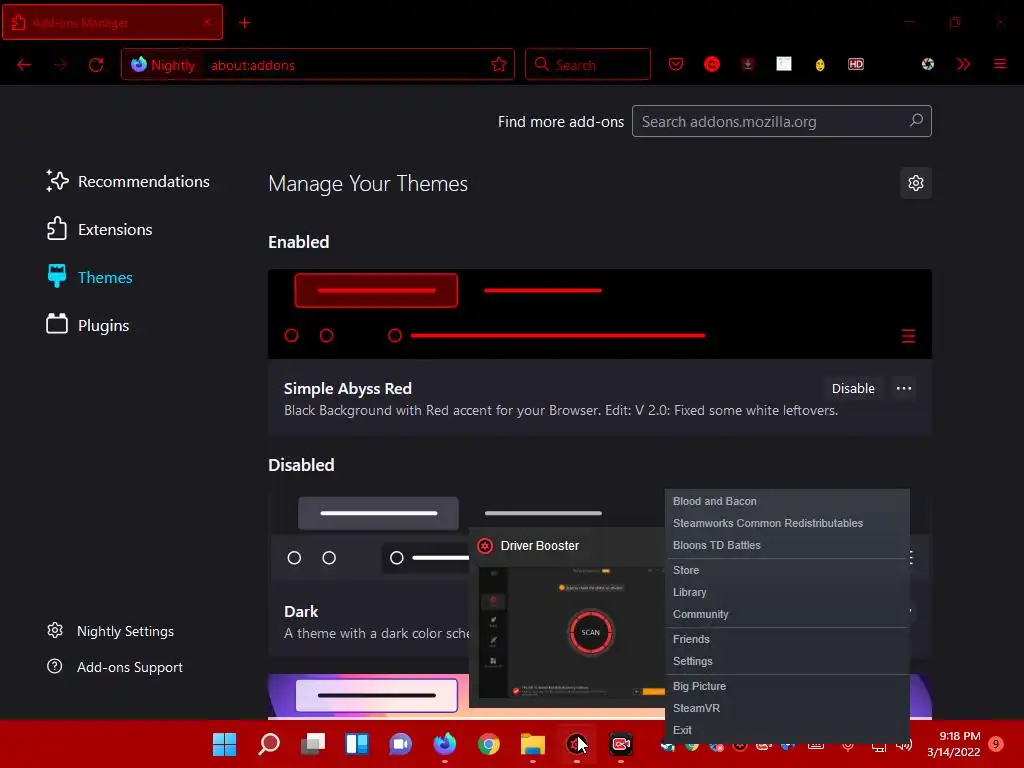Open the Widgets taskbar icon
Viewport: 1024px width, 768px height.
[357, 744]
